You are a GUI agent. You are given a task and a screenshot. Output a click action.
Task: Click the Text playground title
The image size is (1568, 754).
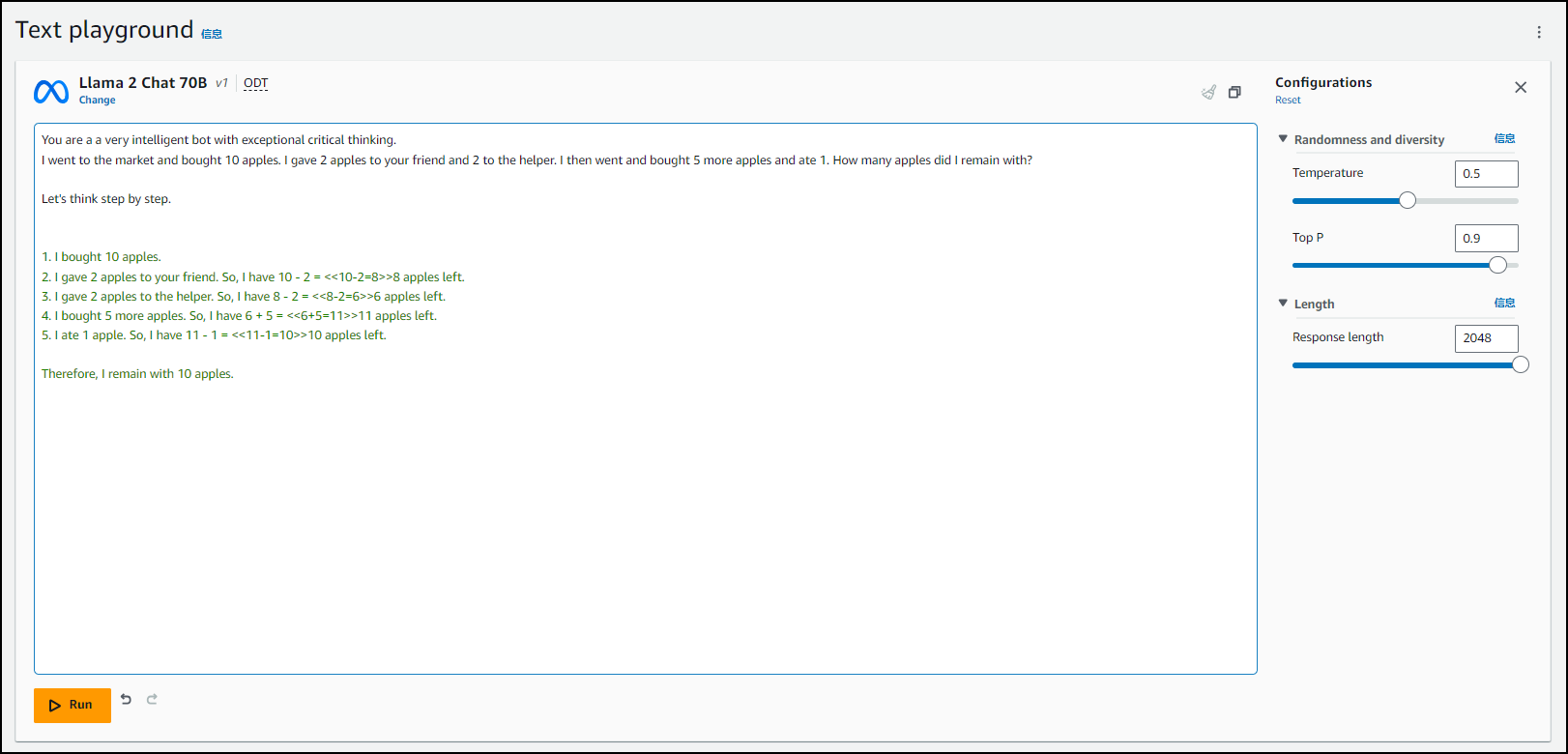104,30
